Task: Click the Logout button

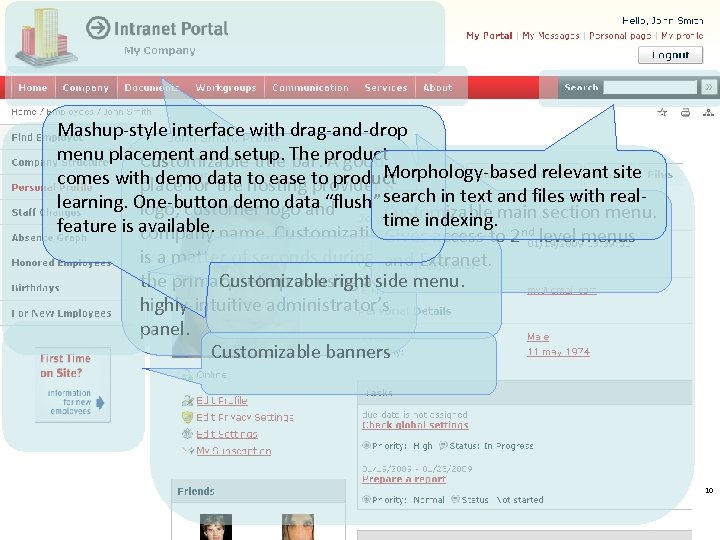Action: coord(670,55)
